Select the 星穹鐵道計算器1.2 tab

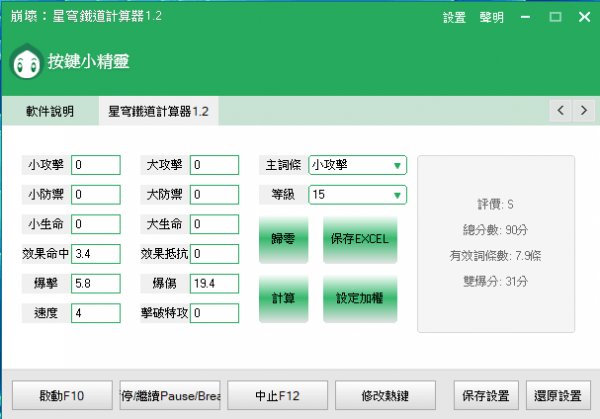tap(158, 111)
